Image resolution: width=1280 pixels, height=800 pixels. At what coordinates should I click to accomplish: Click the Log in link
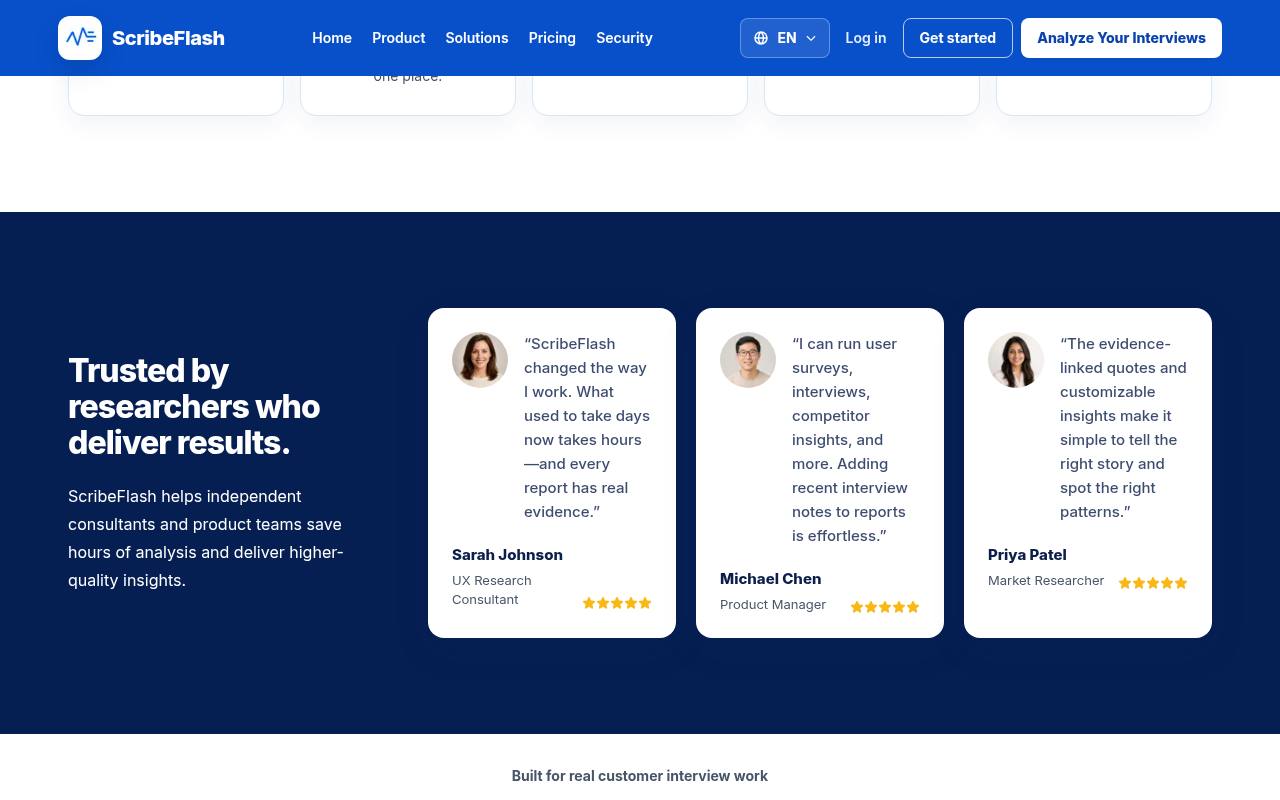(866, 38)
